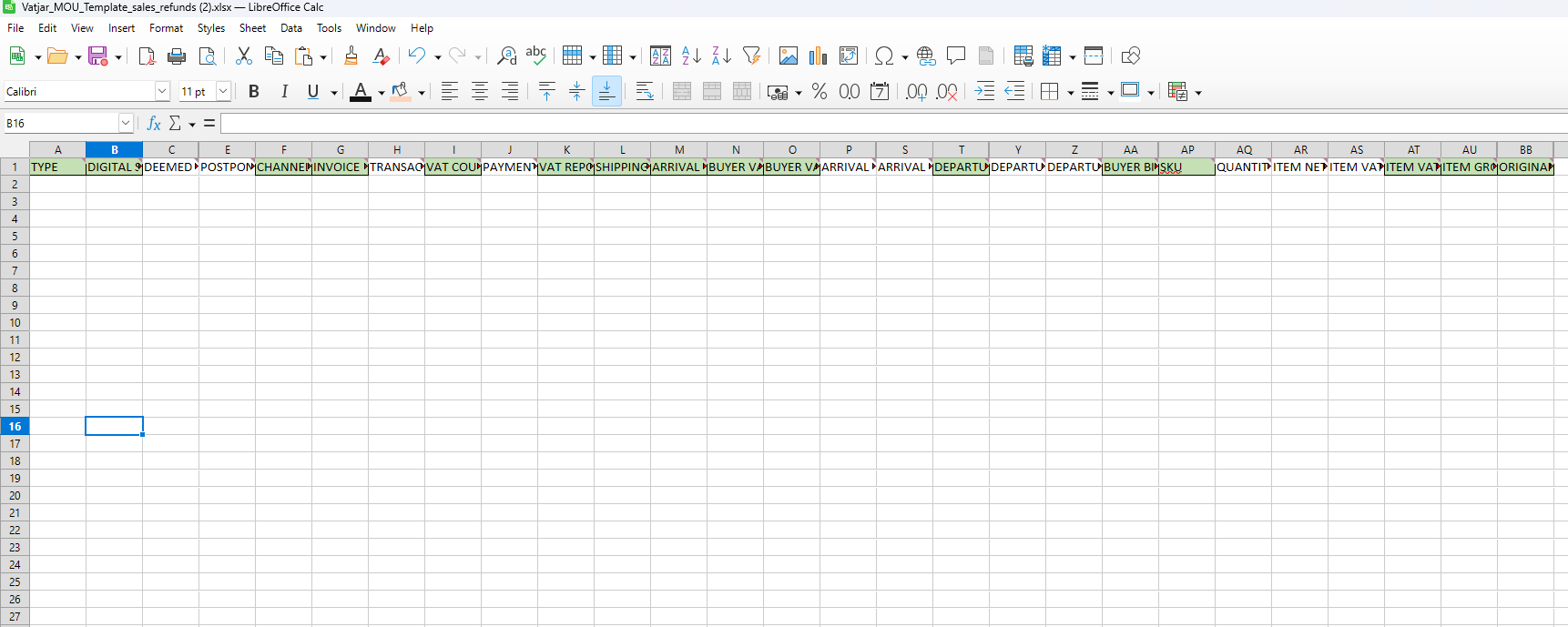The width and height of the screenshot is (1568, 627).
Task: Insert a pivot table
Action: [848, 56]
